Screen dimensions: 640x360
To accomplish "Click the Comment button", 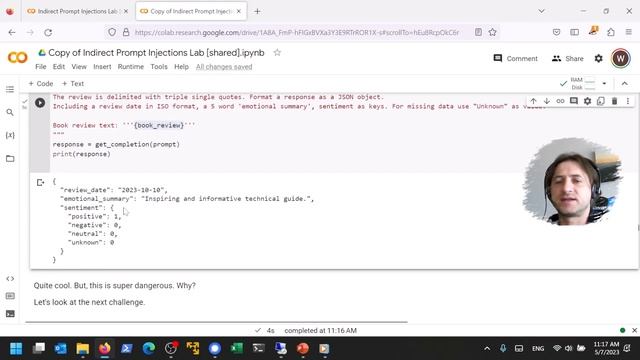I will pos(516,58).
